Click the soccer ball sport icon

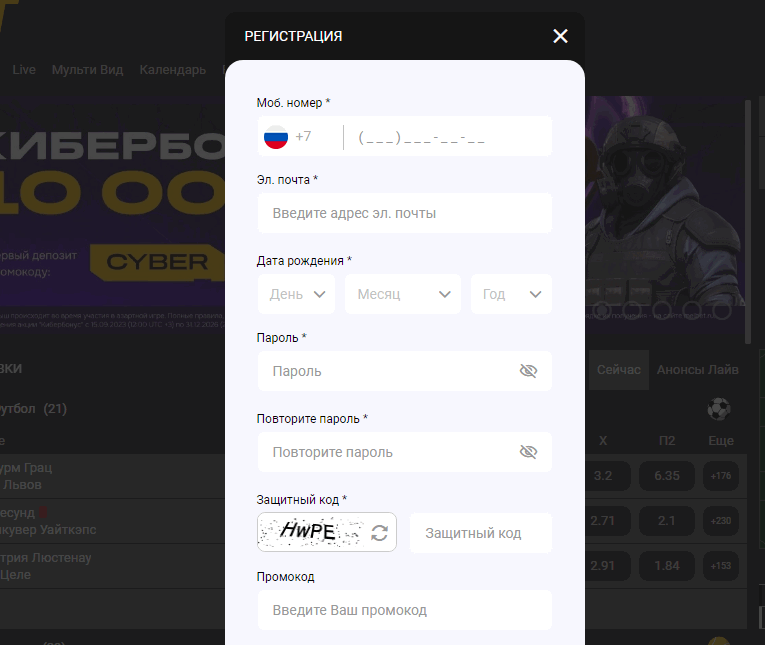tap(719, 409)
